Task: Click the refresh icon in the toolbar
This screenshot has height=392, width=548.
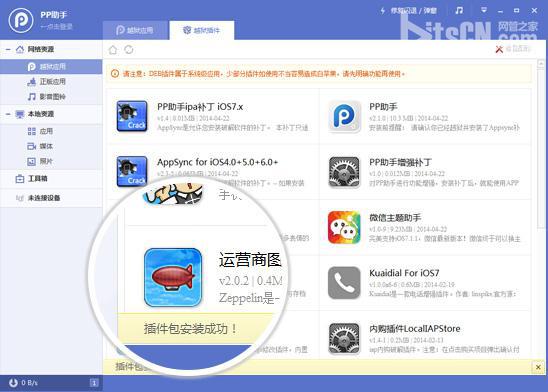Action: point(129,50)
